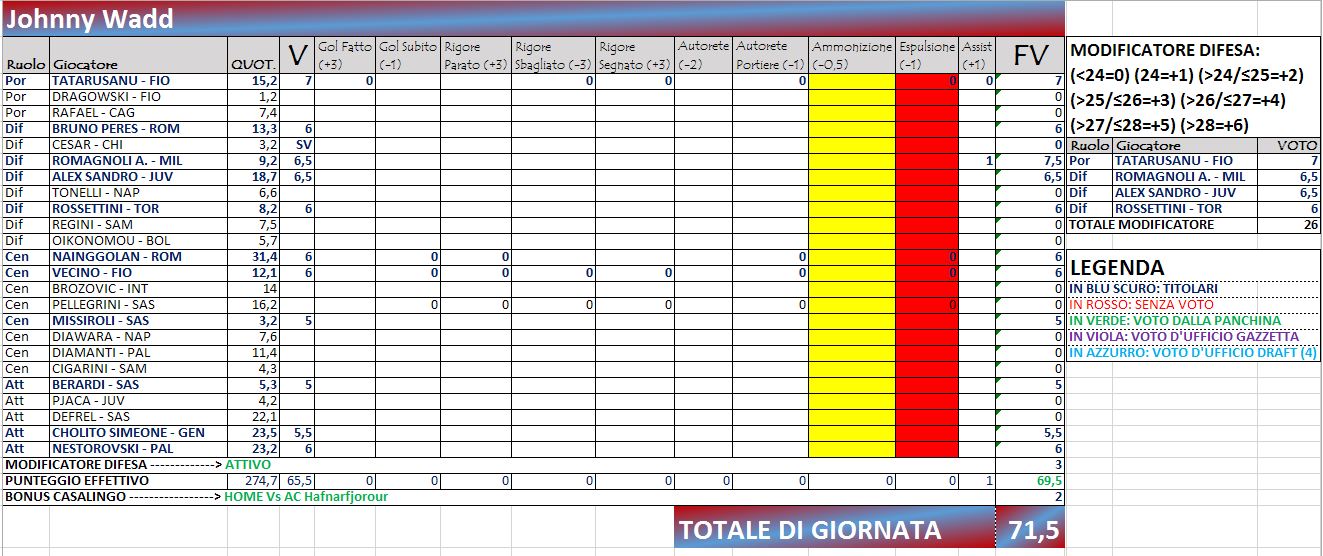Click the 'PELLEGRINI - SAS' cell

(138, 304)
